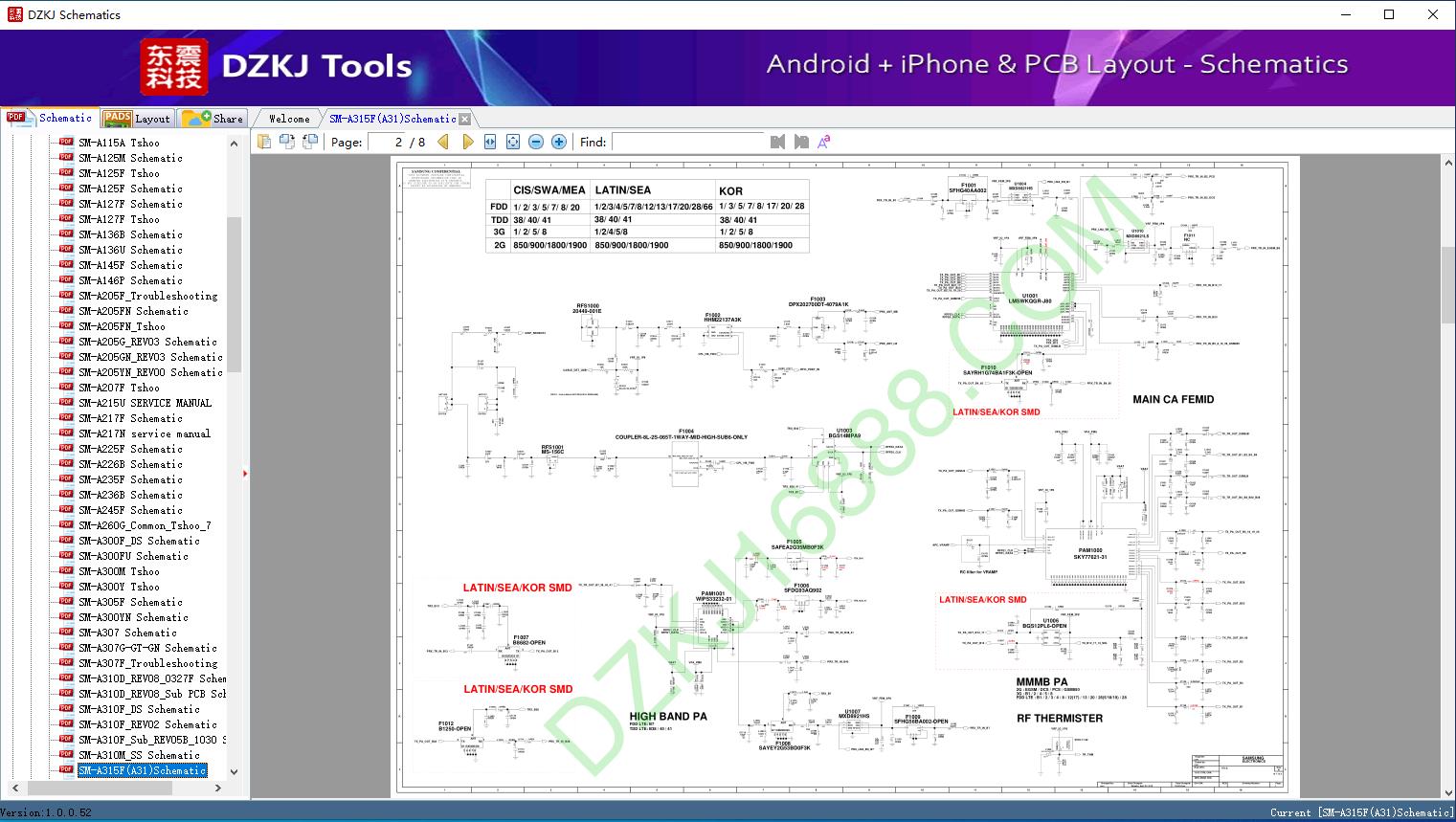
Task: Click the DZKJ app icon in title bar
Action: click(x=14, y=14)
